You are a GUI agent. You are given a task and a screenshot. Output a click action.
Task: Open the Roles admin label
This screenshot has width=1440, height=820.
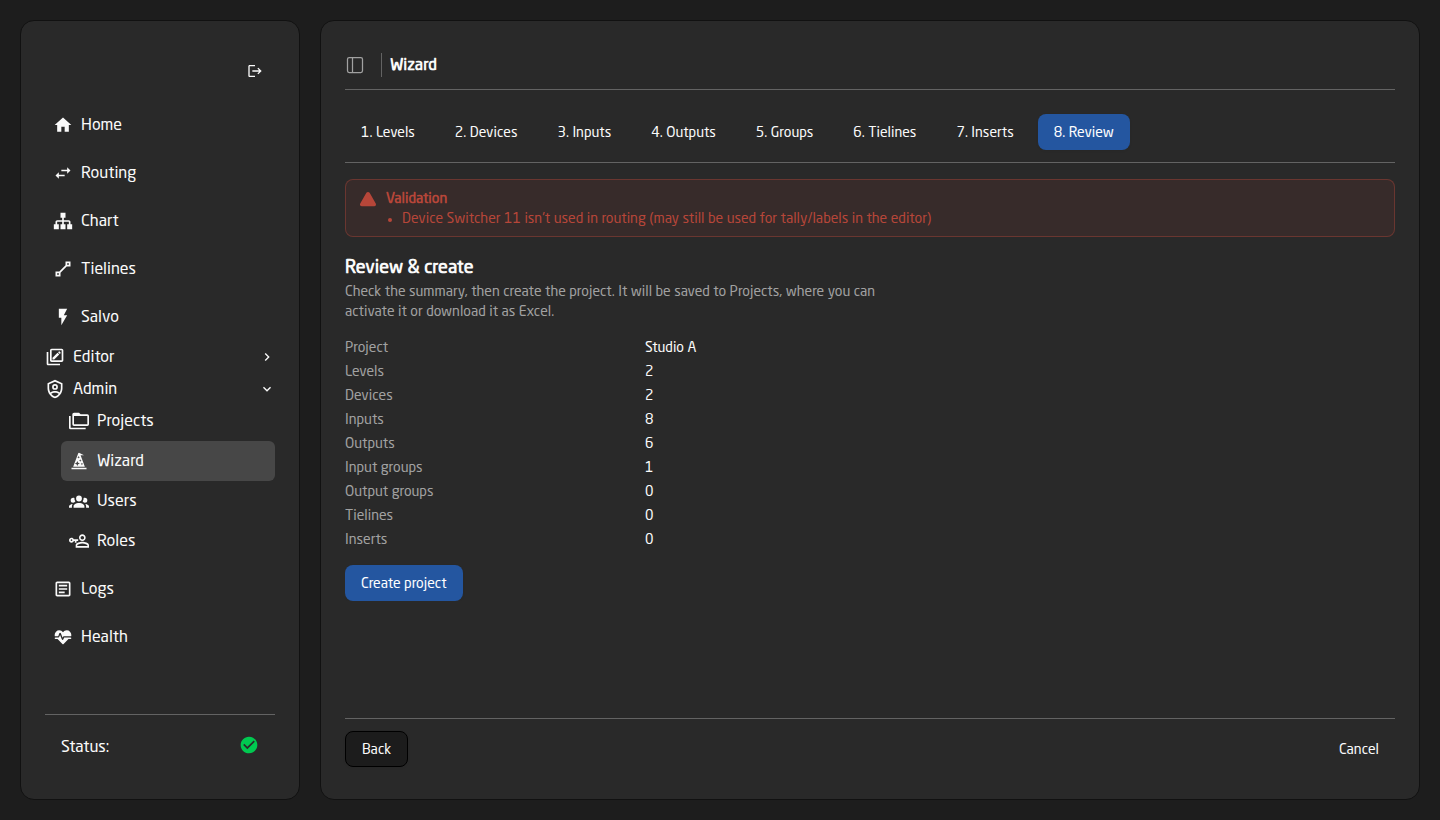pyautogui.click(x=116, y=541)
